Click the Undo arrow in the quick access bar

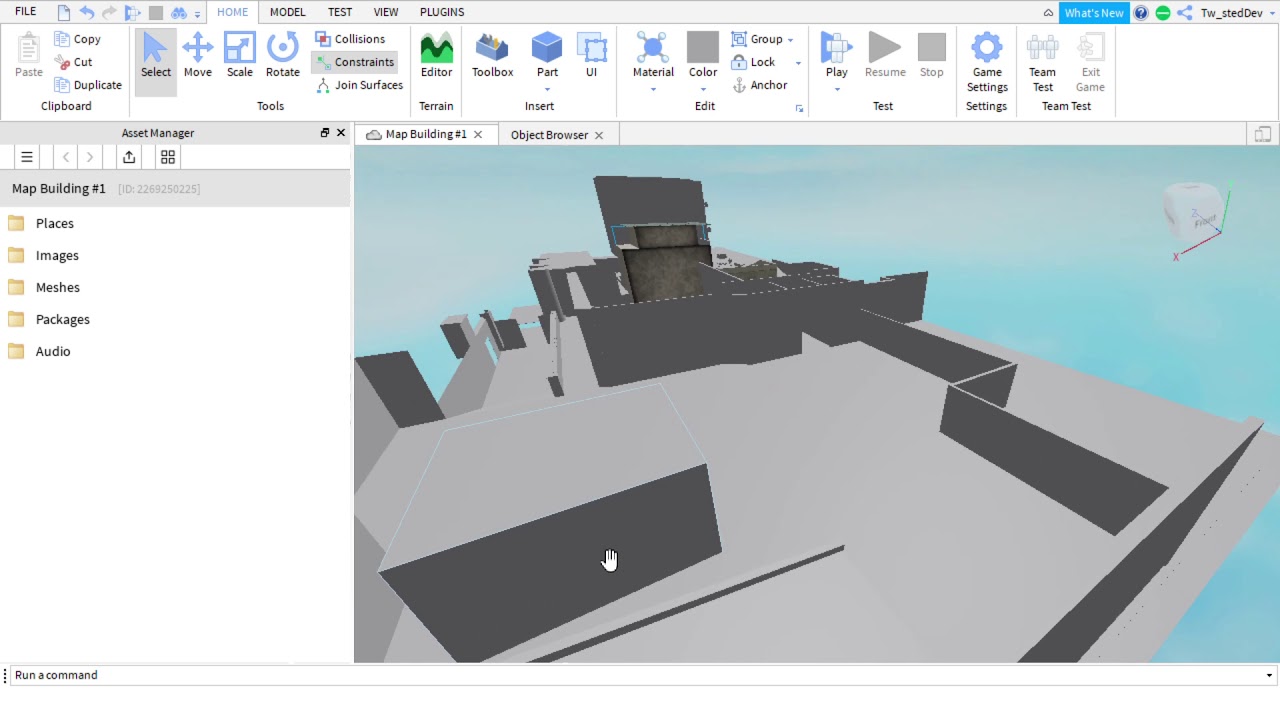coord(87,13)
